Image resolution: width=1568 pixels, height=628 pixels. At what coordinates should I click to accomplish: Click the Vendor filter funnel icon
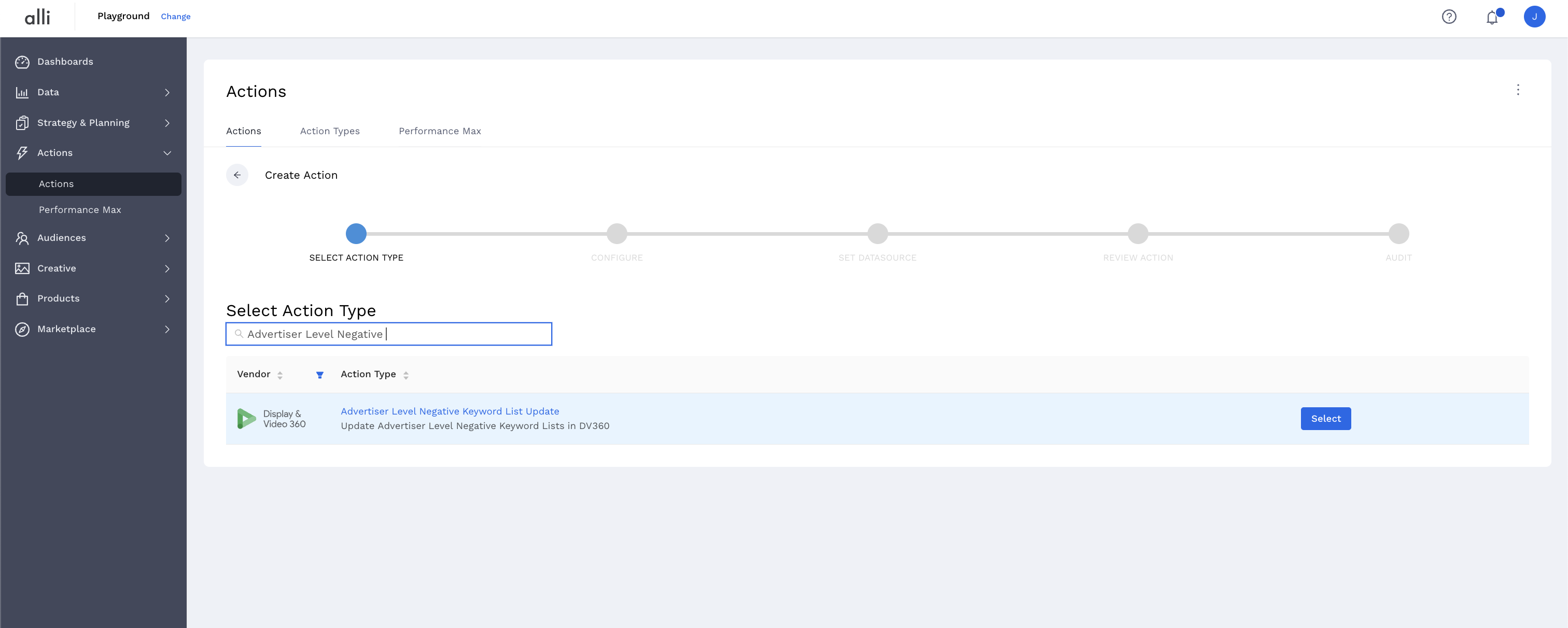pos(319,375)
